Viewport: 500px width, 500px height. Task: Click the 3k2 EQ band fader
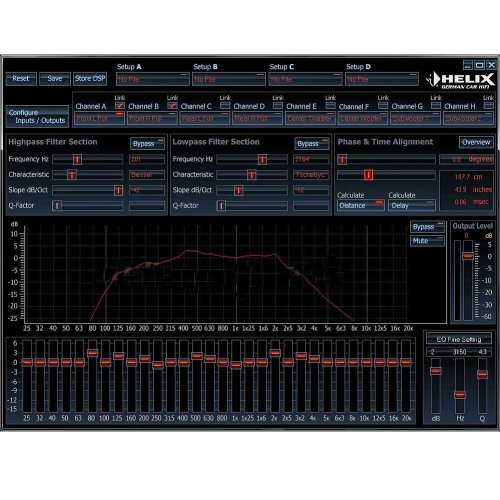coord(301,356)
